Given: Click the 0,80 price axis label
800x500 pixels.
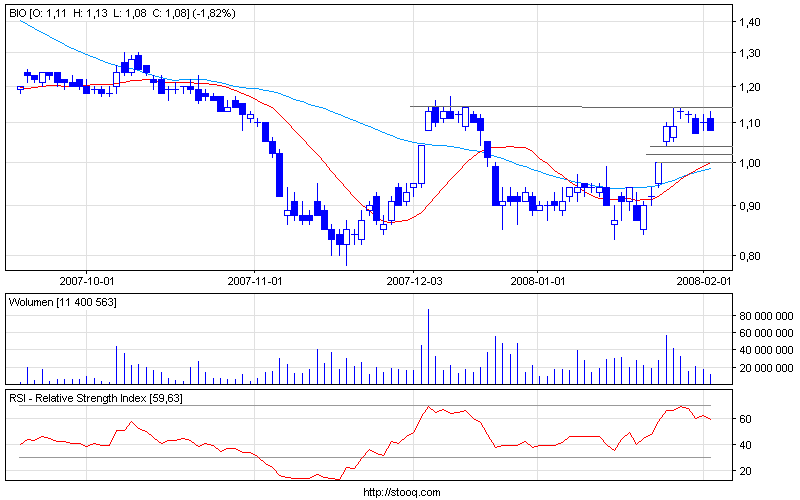Looking at the screenshot, I should point(749,256).
